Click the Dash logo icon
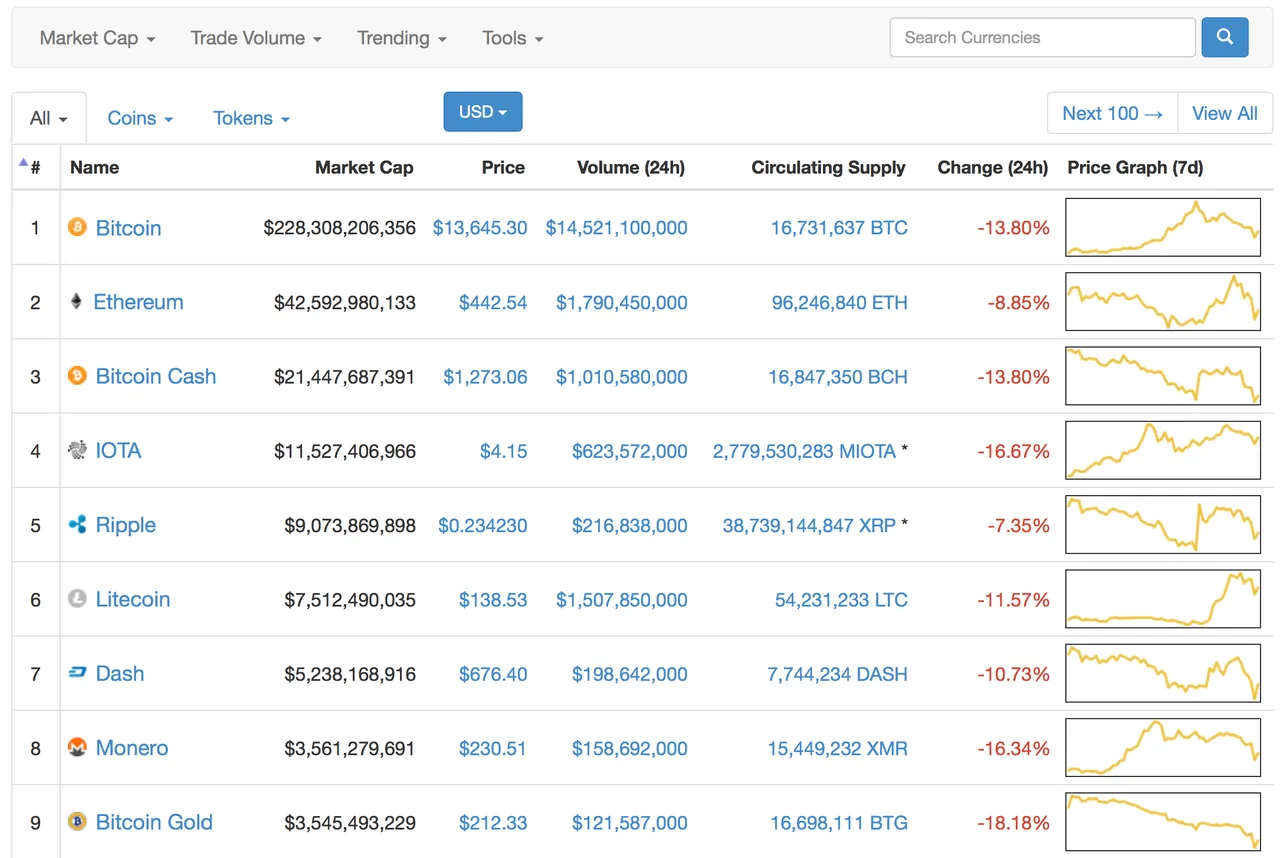This screenshot has height=858, width=1280. 77,673
